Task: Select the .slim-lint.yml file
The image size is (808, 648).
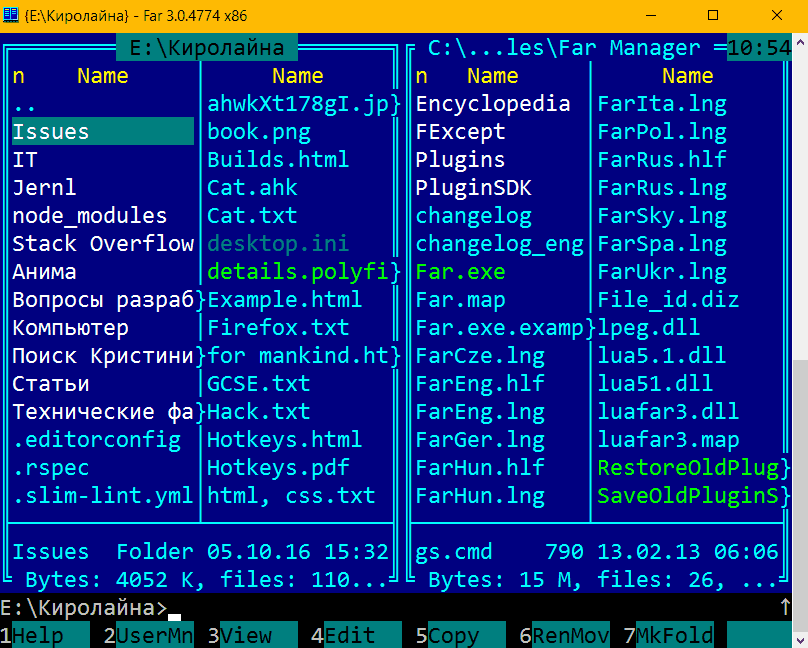Action: (x=103, y=496)
